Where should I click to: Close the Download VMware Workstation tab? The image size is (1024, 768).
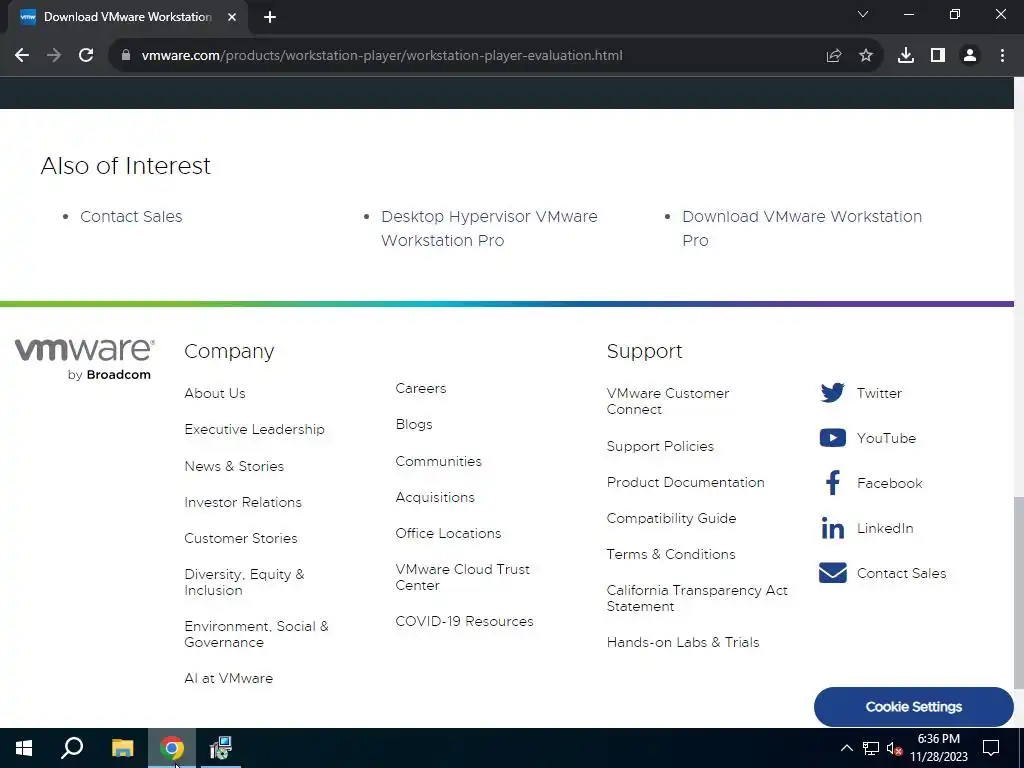(x=232, y=18)
